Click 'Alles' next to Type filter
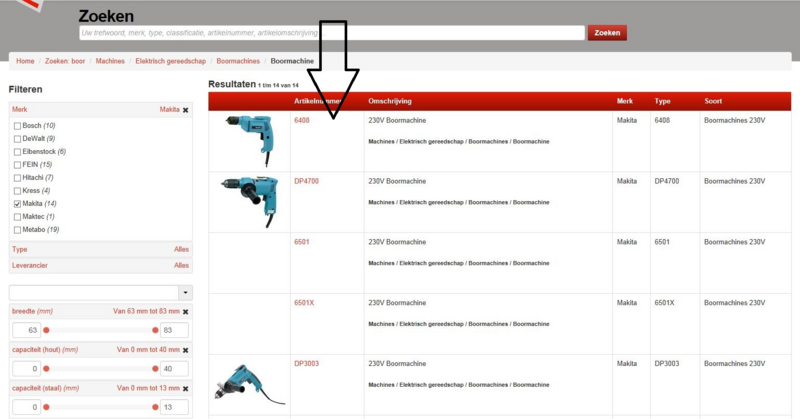 (181, 250)
